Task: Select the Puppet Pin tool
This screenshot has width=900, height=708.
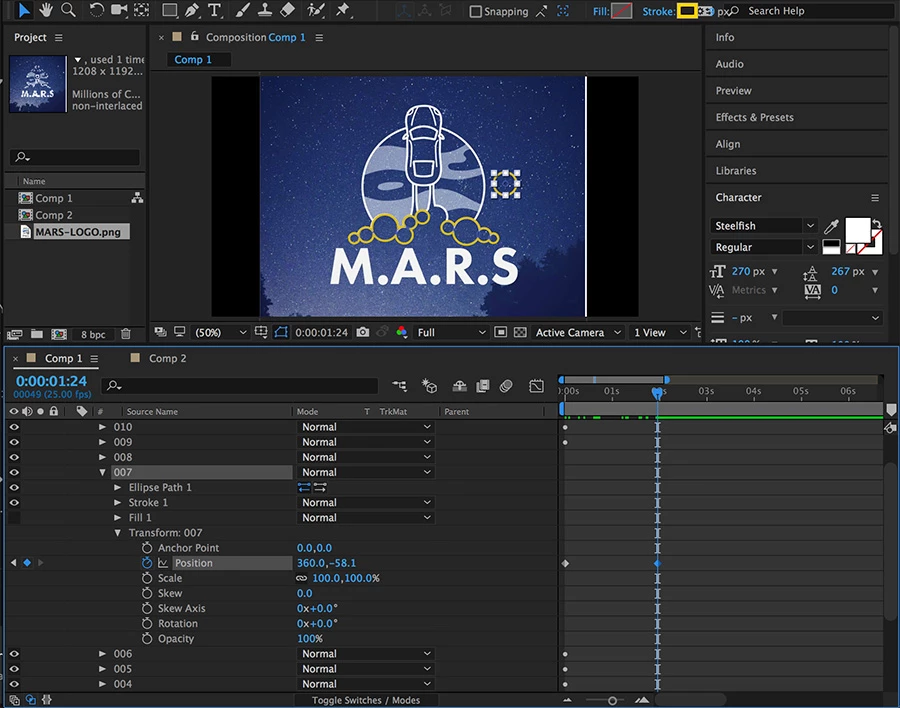Action: pos(343,10)
